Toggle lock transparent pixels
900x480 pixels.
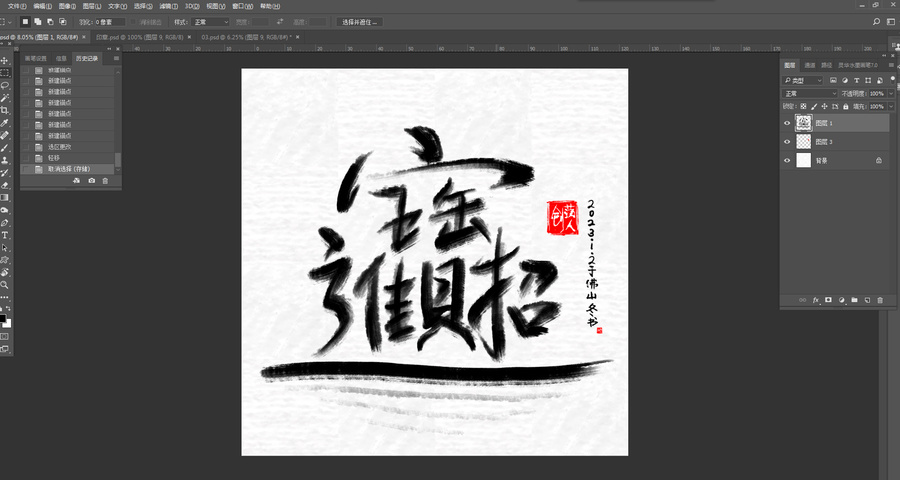(803, 107)
